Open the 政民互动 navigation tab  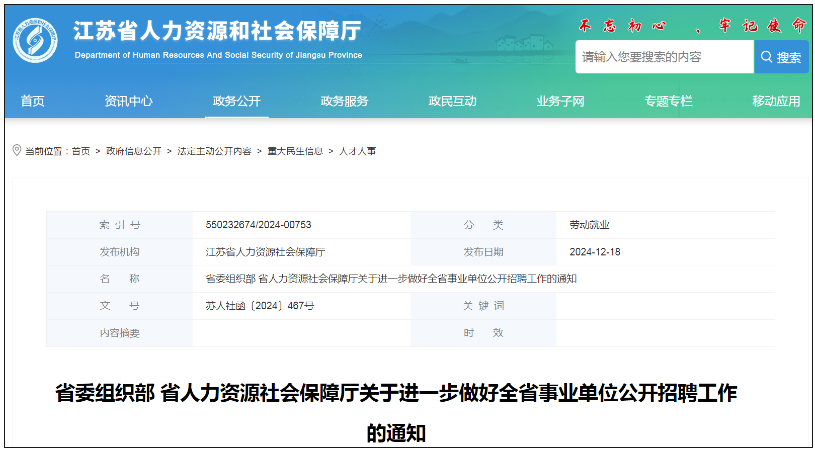pyautogui.click(x=452, y=101)
